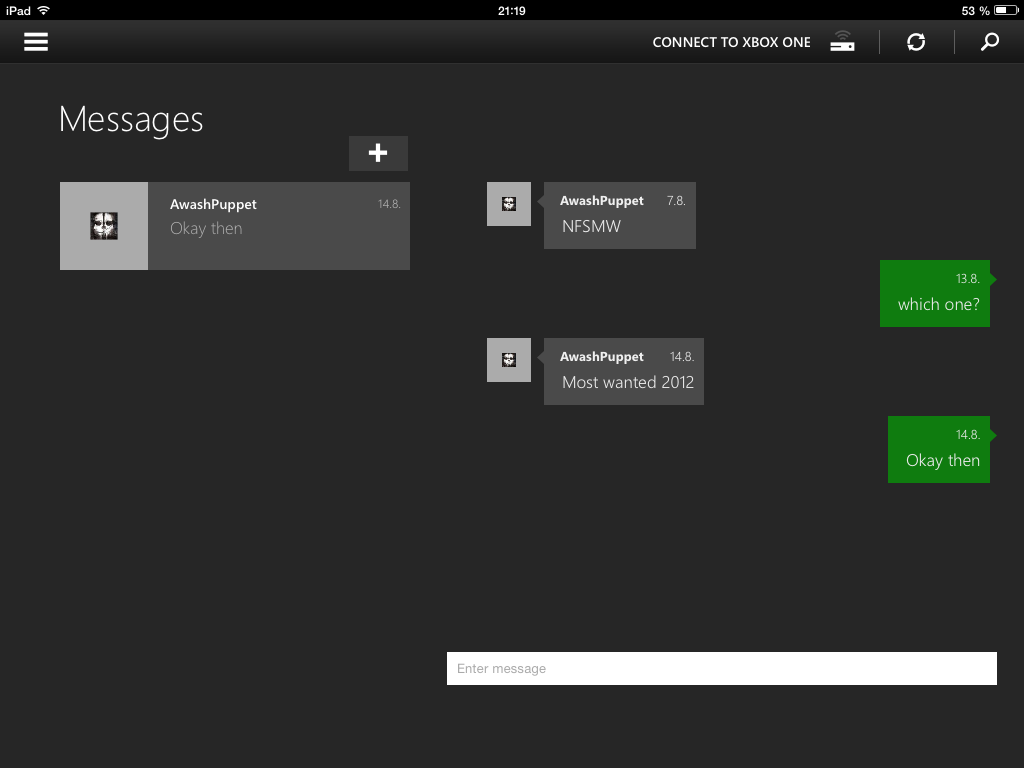The image size is (1024, 768).
Task: Tap CONNECT TO XBOX ONE text
Action: point(731,41)
